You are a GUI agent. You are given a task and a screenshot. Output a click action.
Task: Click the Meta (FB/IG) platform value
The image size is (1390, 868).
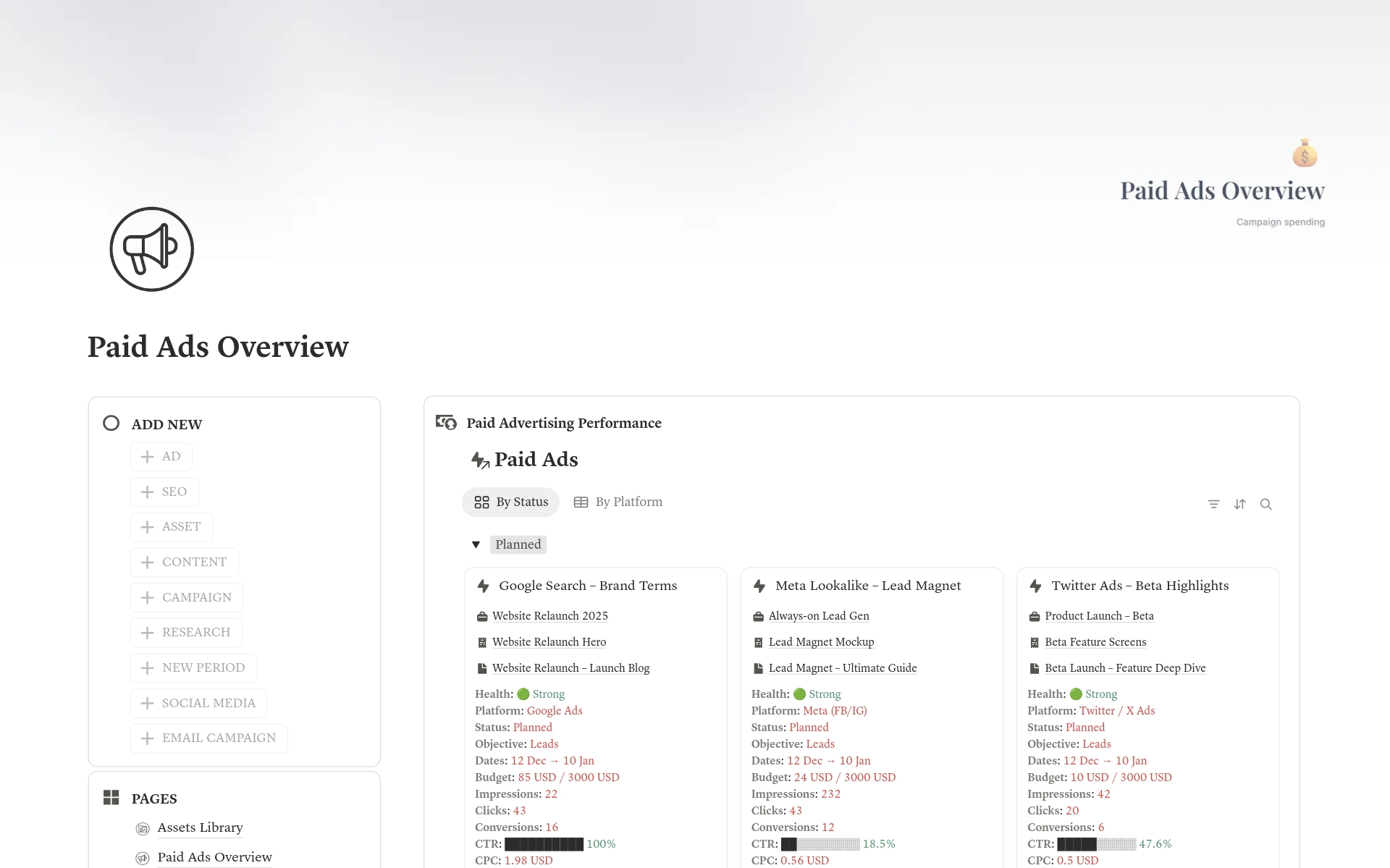[835, 711]
